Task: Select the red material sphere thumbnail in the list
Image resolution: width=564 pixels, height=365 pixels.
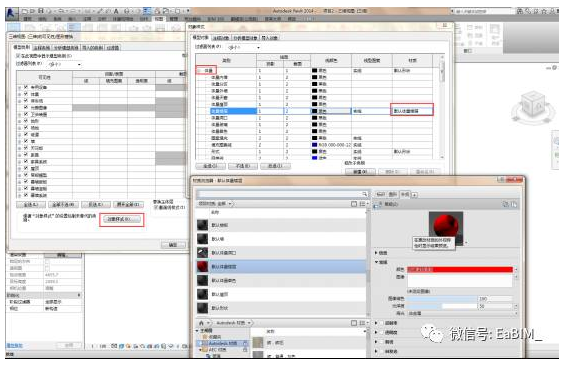Action: (203, 266)
